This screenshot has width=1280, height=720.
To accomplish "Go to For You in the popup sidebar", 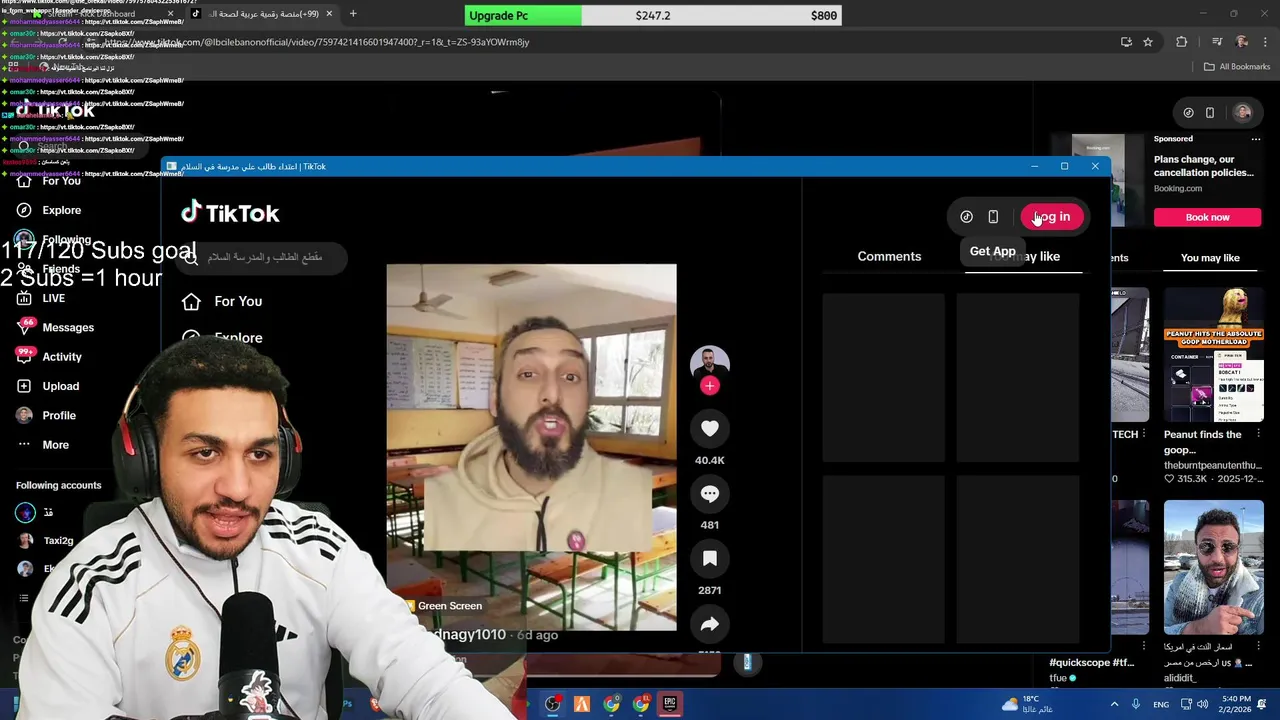I will click(222, 301).
